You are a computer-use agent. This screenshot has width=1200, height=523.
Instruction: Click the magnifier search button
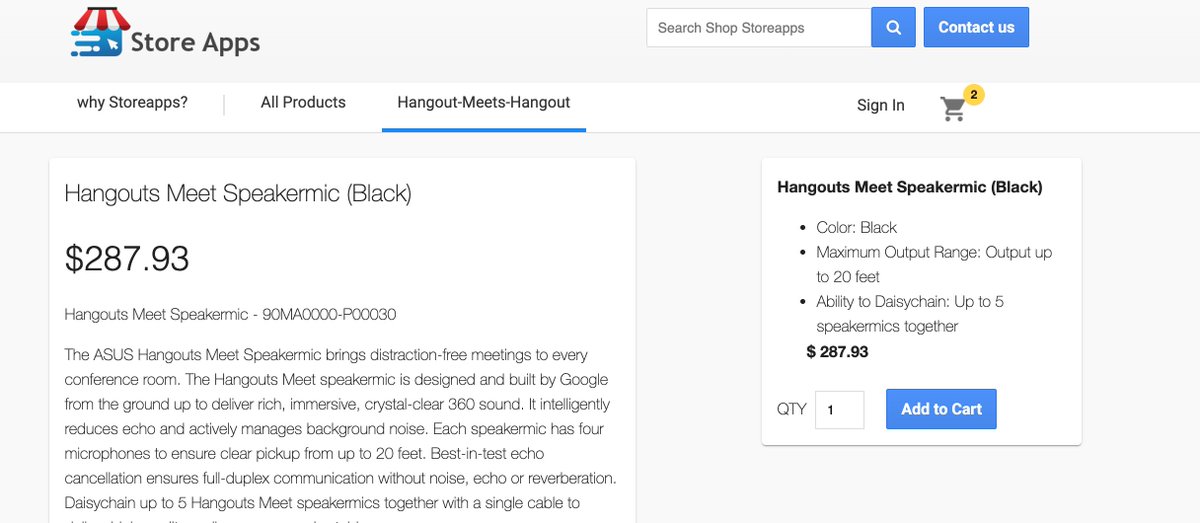(x=893, y=27)
